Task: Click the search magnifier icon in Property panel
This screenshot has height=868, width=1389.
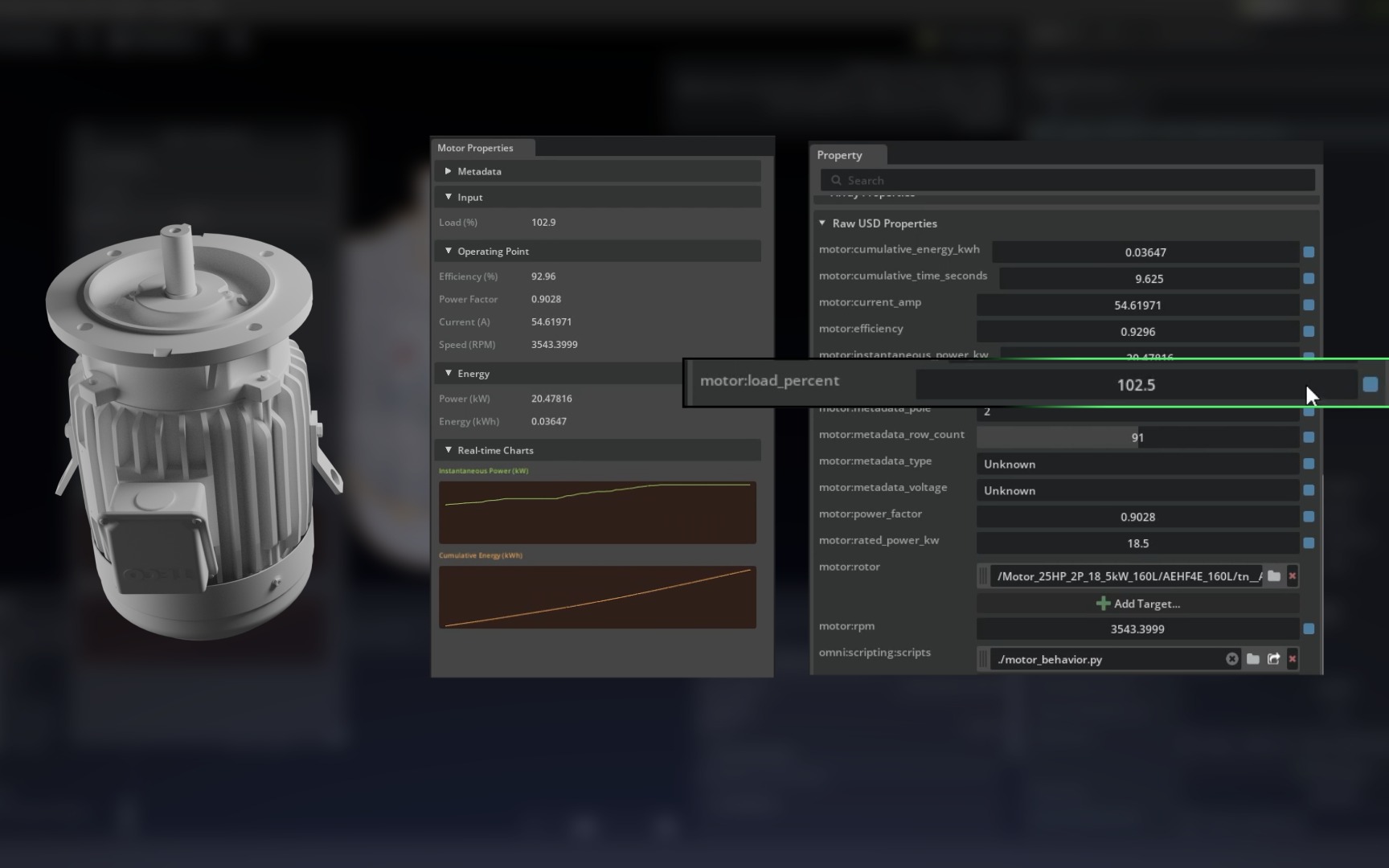Action: coord(836,180)
